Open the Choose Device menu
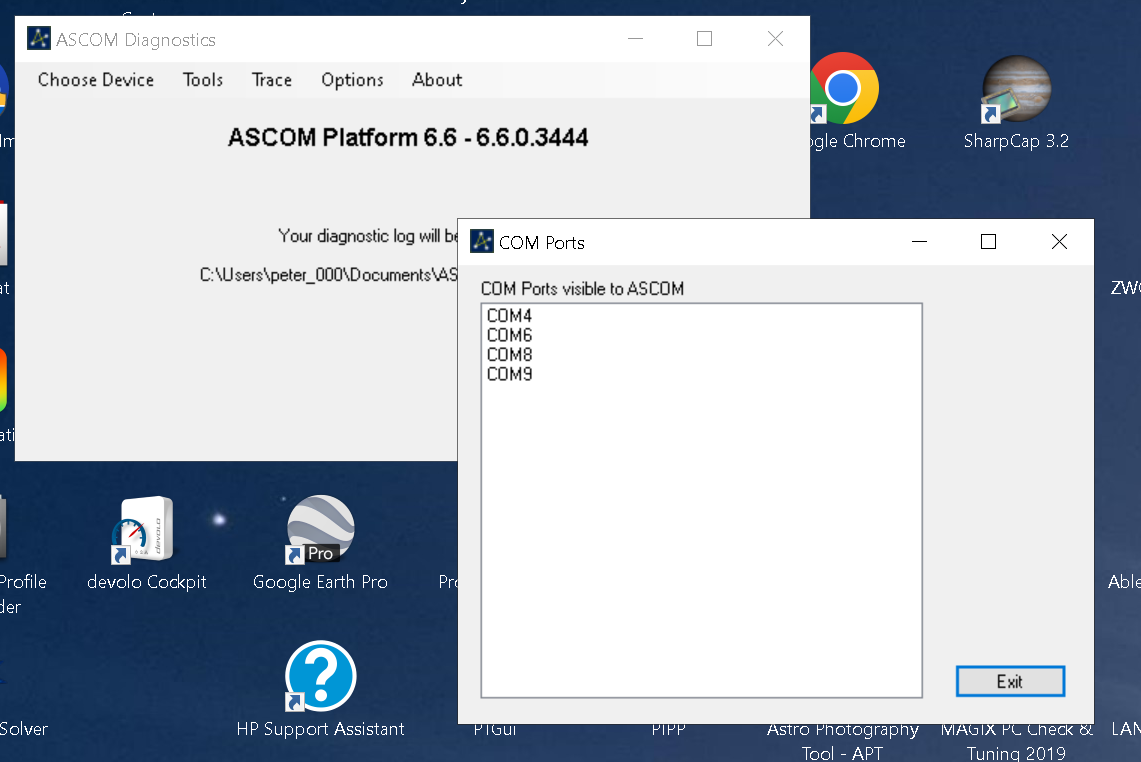 96,79
